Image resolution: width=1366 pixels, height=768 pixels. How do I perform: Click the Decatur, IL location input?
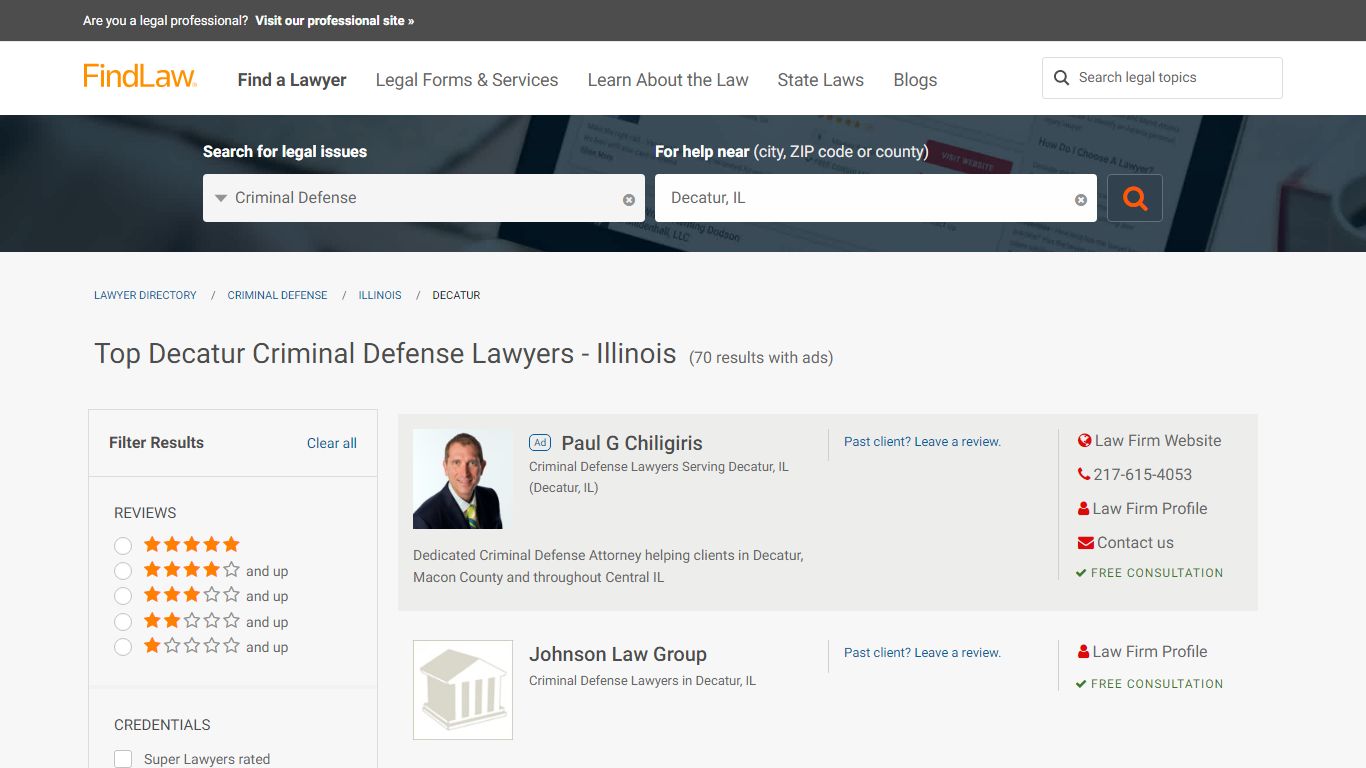pyautogui.click(x=875, y=198)
